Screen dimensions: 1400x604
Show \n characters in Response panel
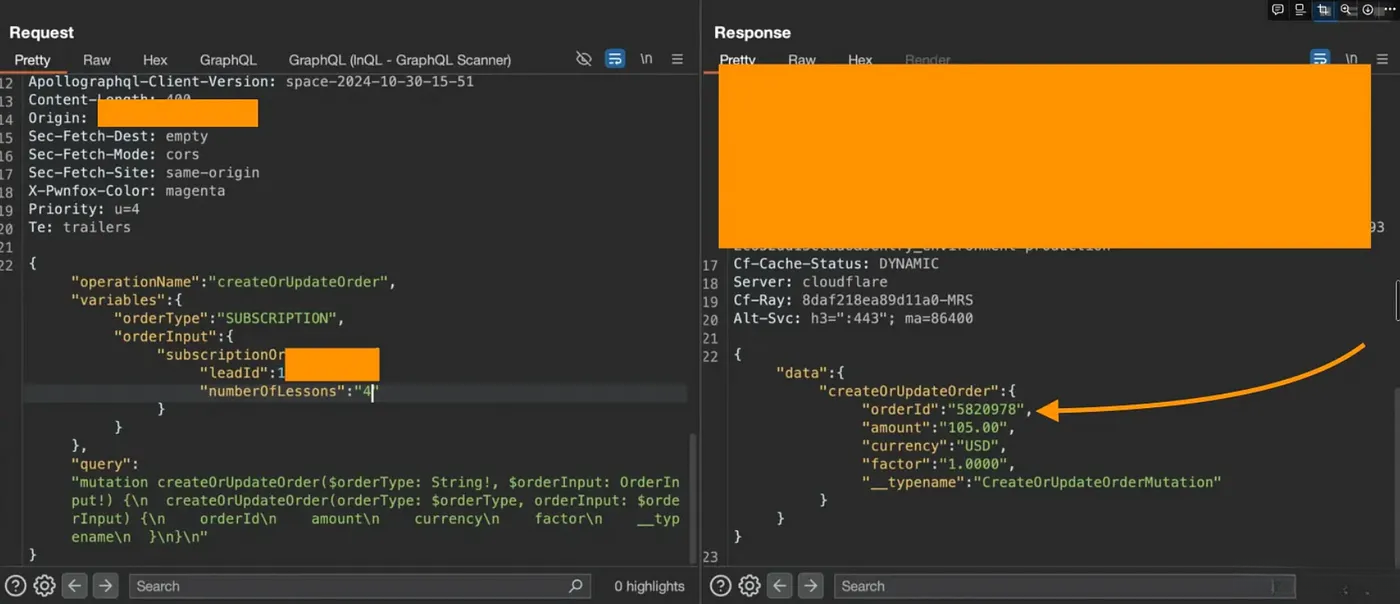(x=1351, y=59)
